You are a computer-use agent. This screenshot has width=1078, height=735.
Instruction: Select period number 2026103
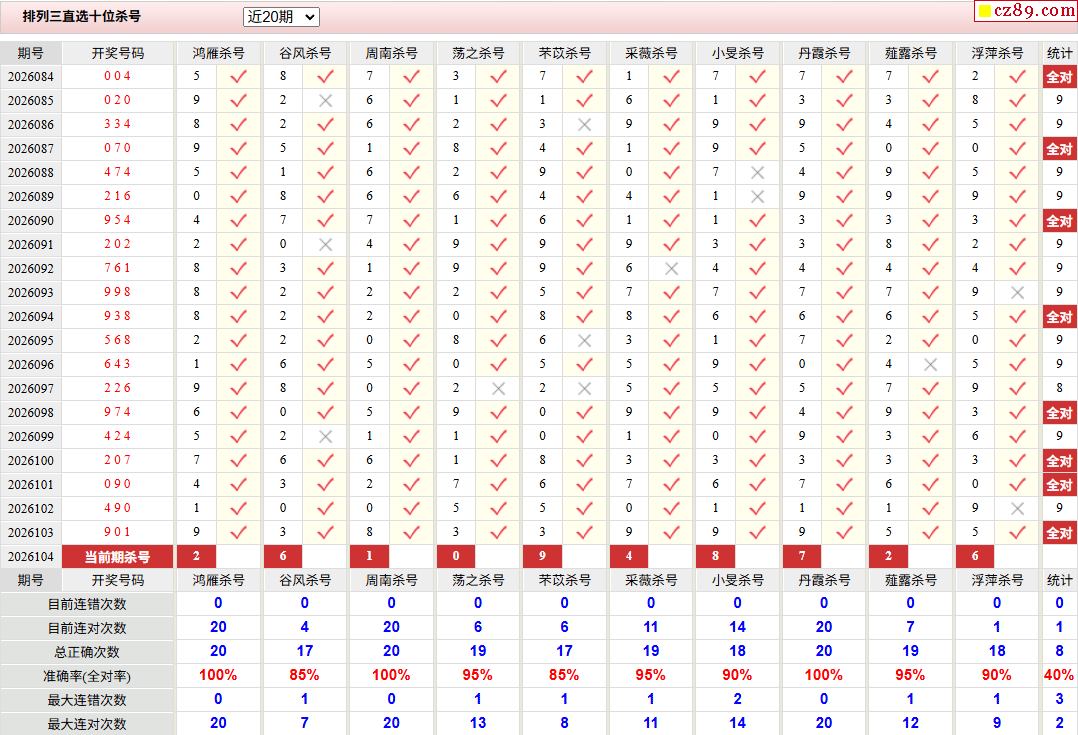click(31, 533)
